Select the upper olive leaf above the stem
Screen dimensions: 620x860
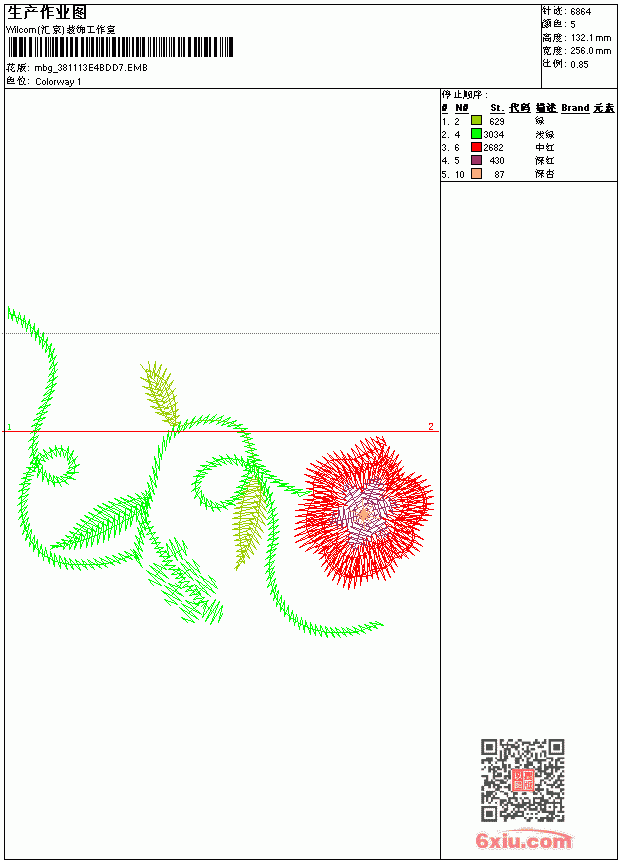(x=161, y=393)
